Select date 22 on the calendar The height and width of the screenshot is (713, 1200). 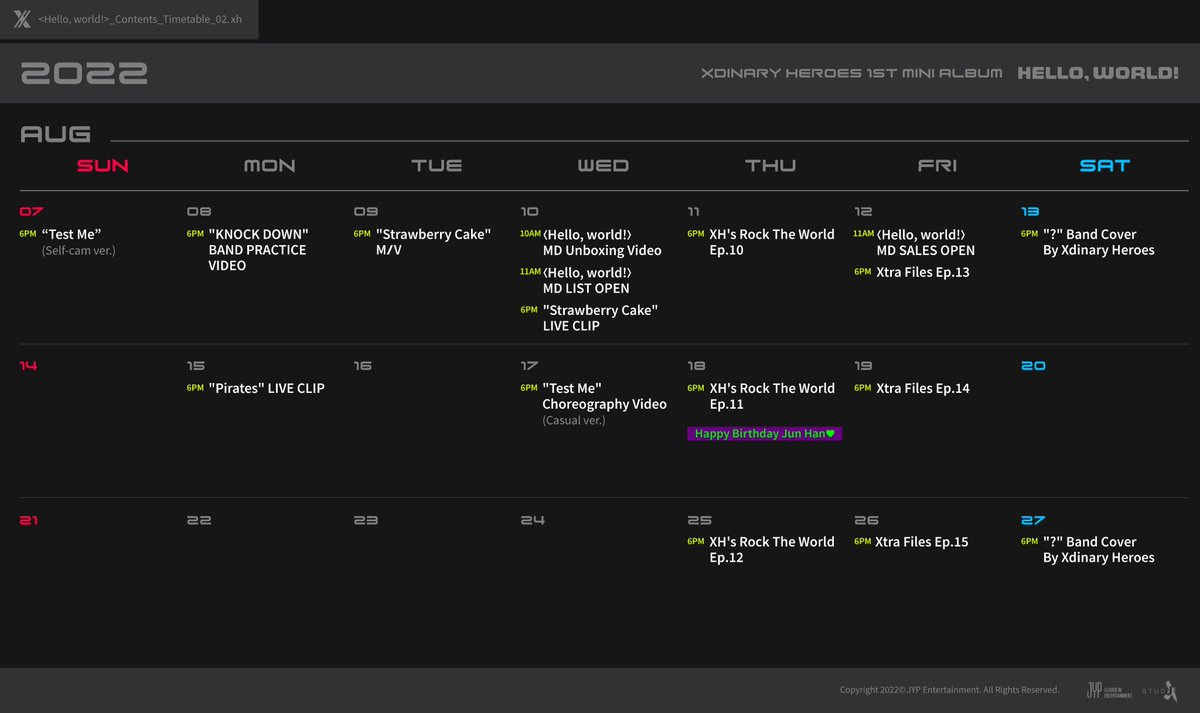click(x=199, y=520)
